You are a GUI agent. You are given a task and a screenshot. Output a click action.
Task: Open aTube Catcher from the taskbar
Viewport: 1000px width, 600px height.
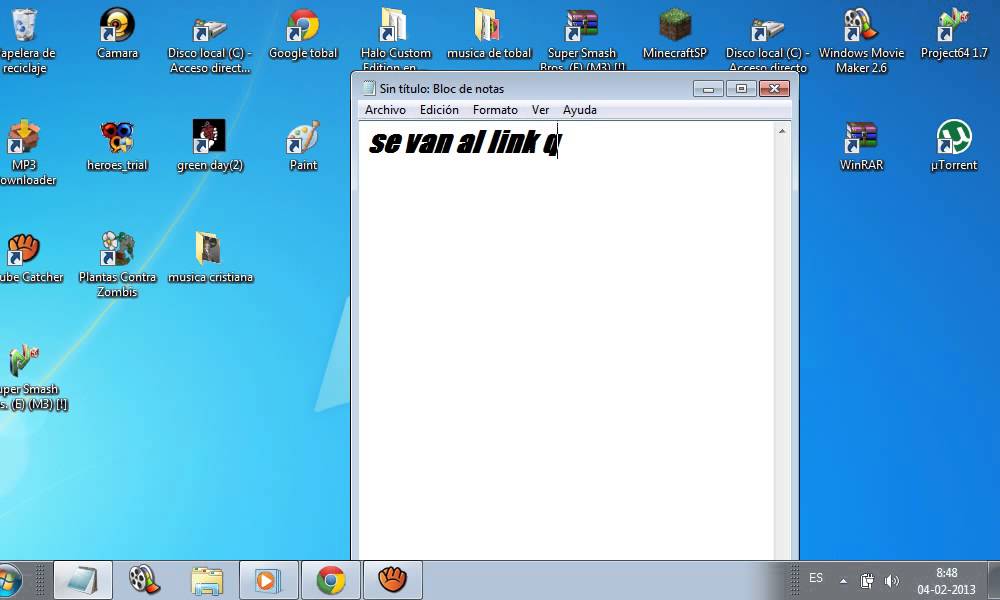[x=392, y=580]
